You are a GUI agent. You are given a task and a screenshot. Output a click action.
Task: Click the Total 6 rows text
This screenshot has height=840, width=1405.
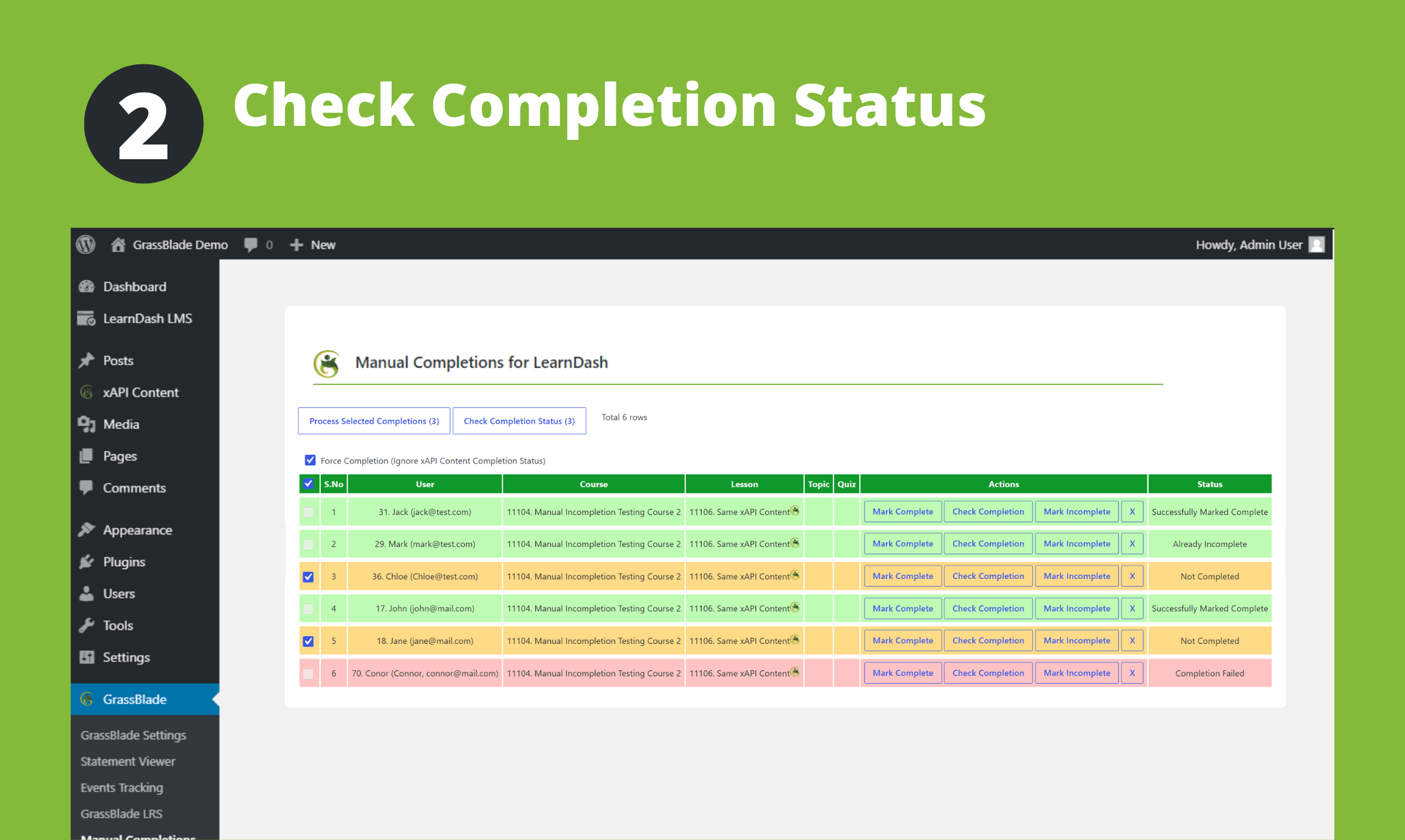tap(624, 417)
